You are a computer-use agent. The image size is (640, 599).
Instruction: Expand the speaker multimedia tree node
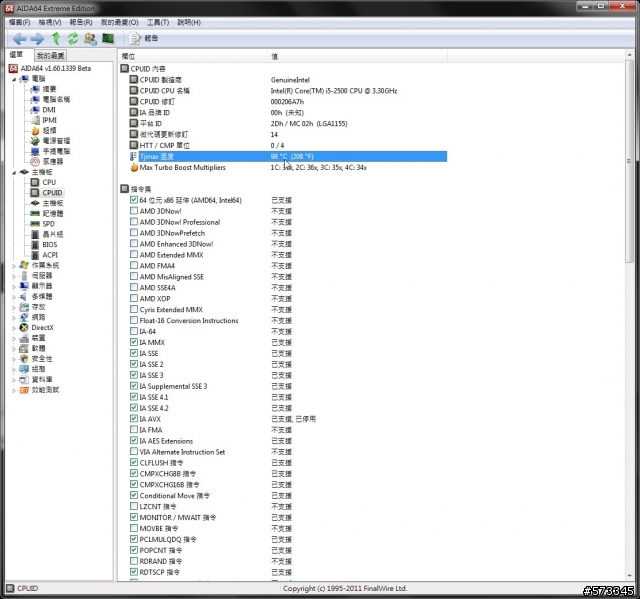pyautogui.click(x=14, y=297)
